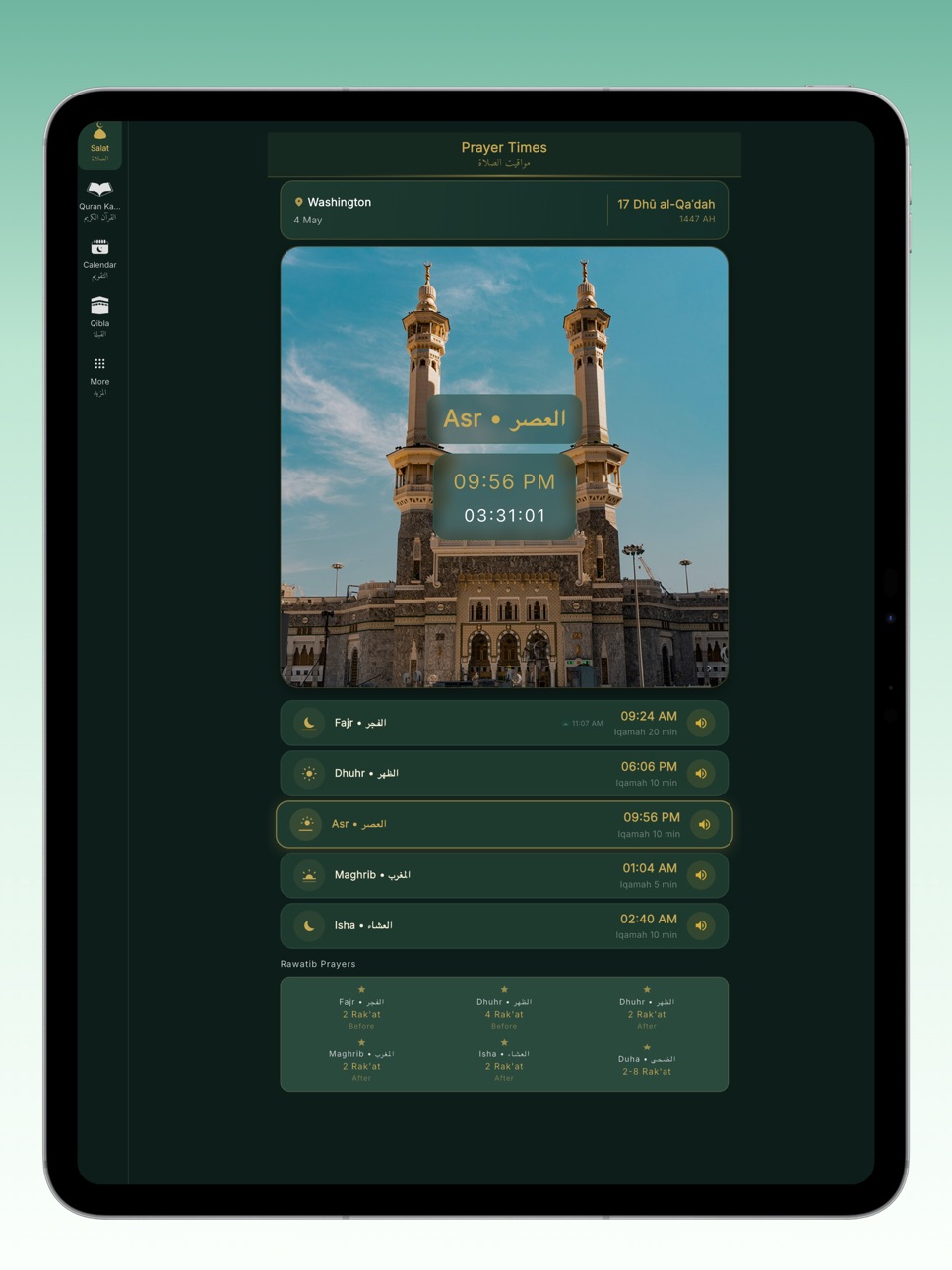Click Fajr Iqamah 20 min text
The image size is (952, 1270).
click(646, 732)
